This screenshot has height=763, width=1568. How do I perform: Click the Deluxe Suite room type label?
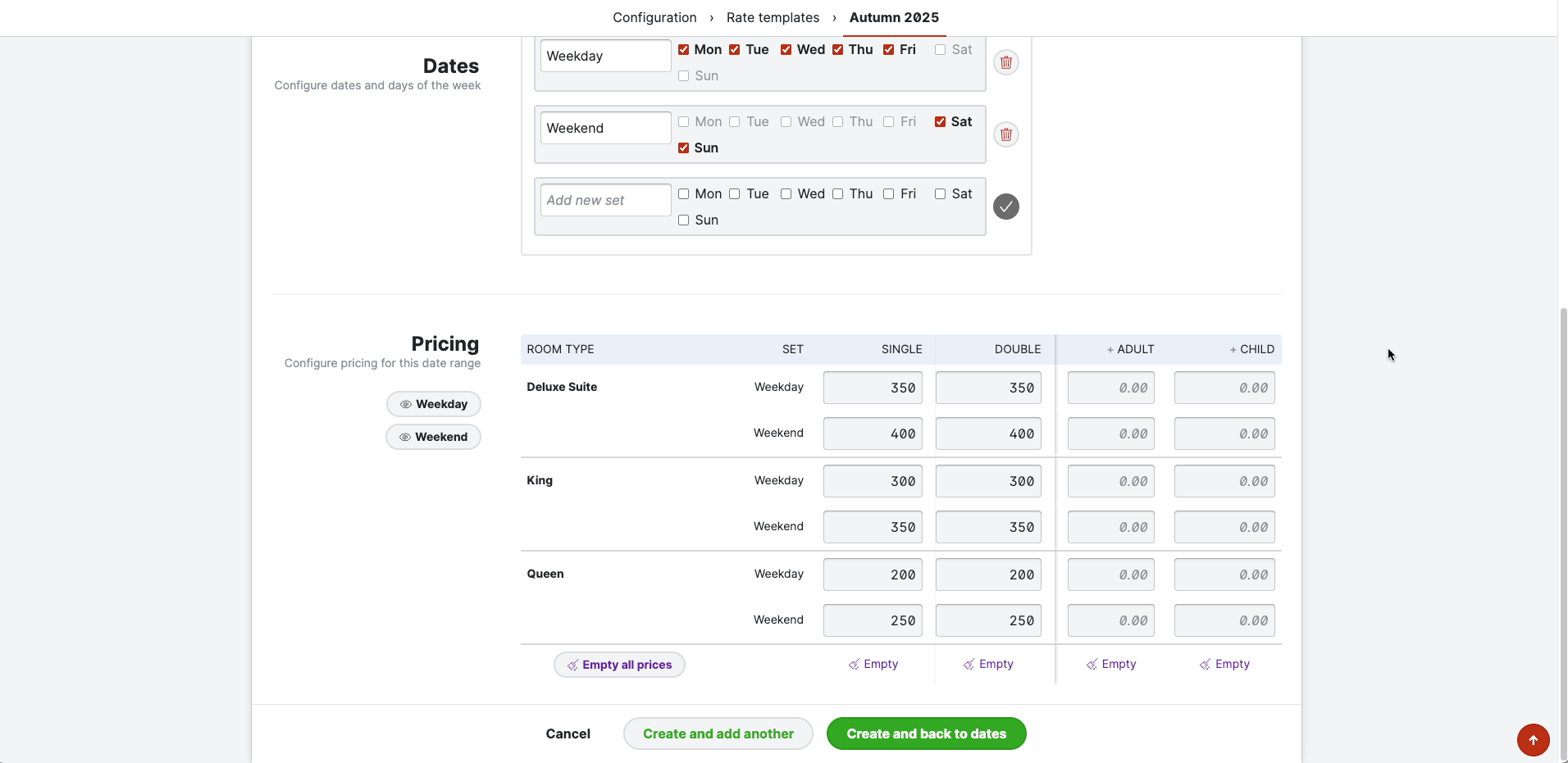(x=562, y=387)
